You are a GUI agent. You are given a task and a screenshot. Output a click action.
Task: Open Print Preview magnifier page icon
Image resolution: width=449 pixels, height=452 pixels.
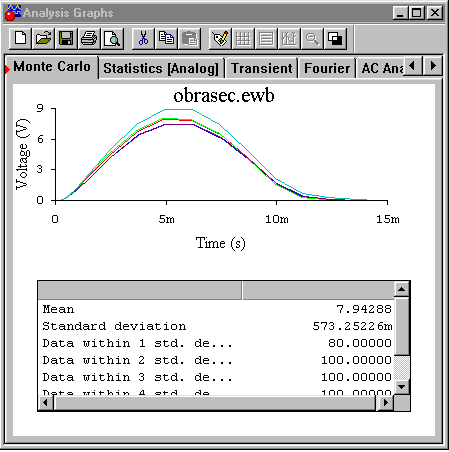click(x=112, y=38)
